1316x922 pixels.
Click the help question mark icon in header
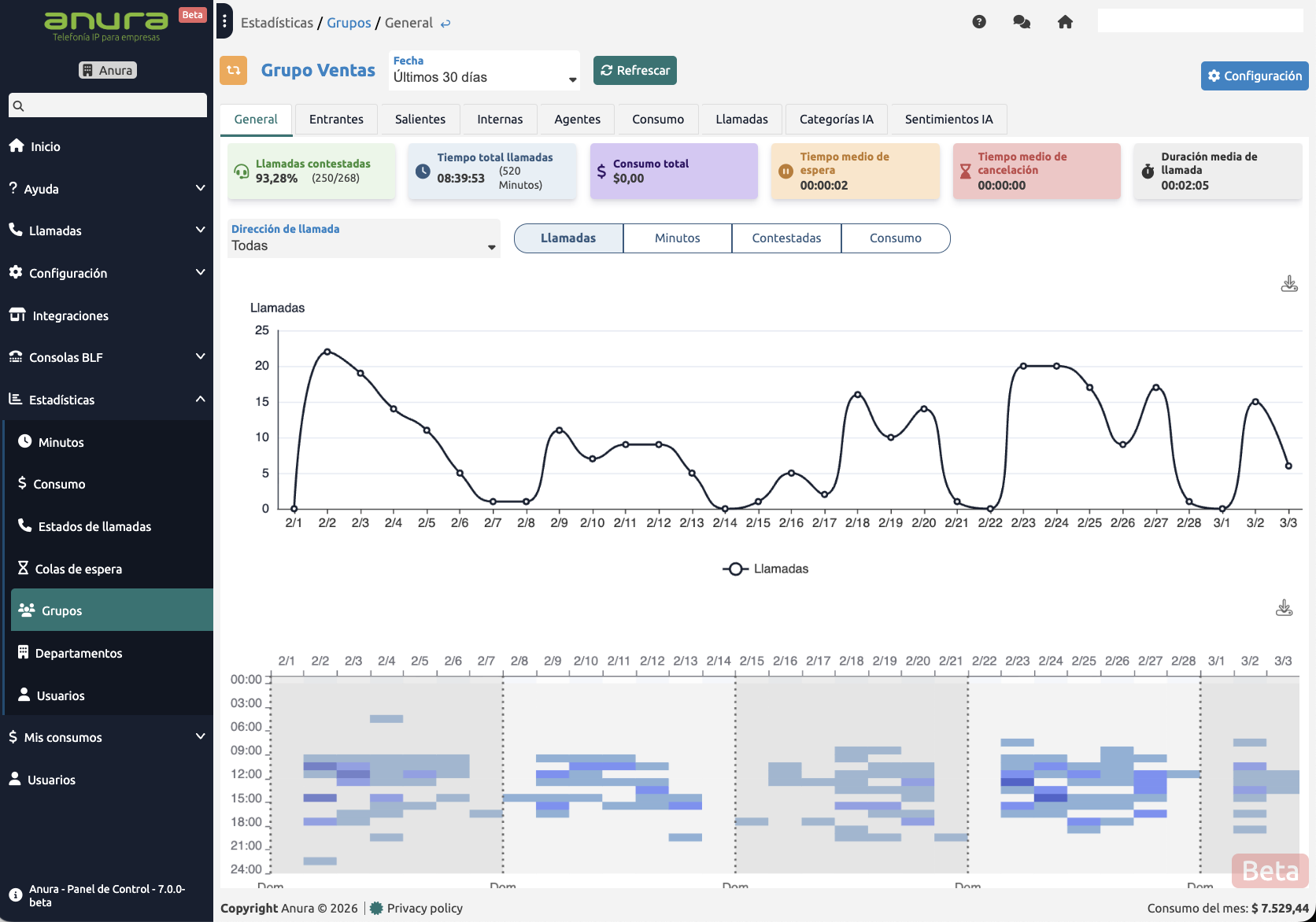click(x=979, y=22)
